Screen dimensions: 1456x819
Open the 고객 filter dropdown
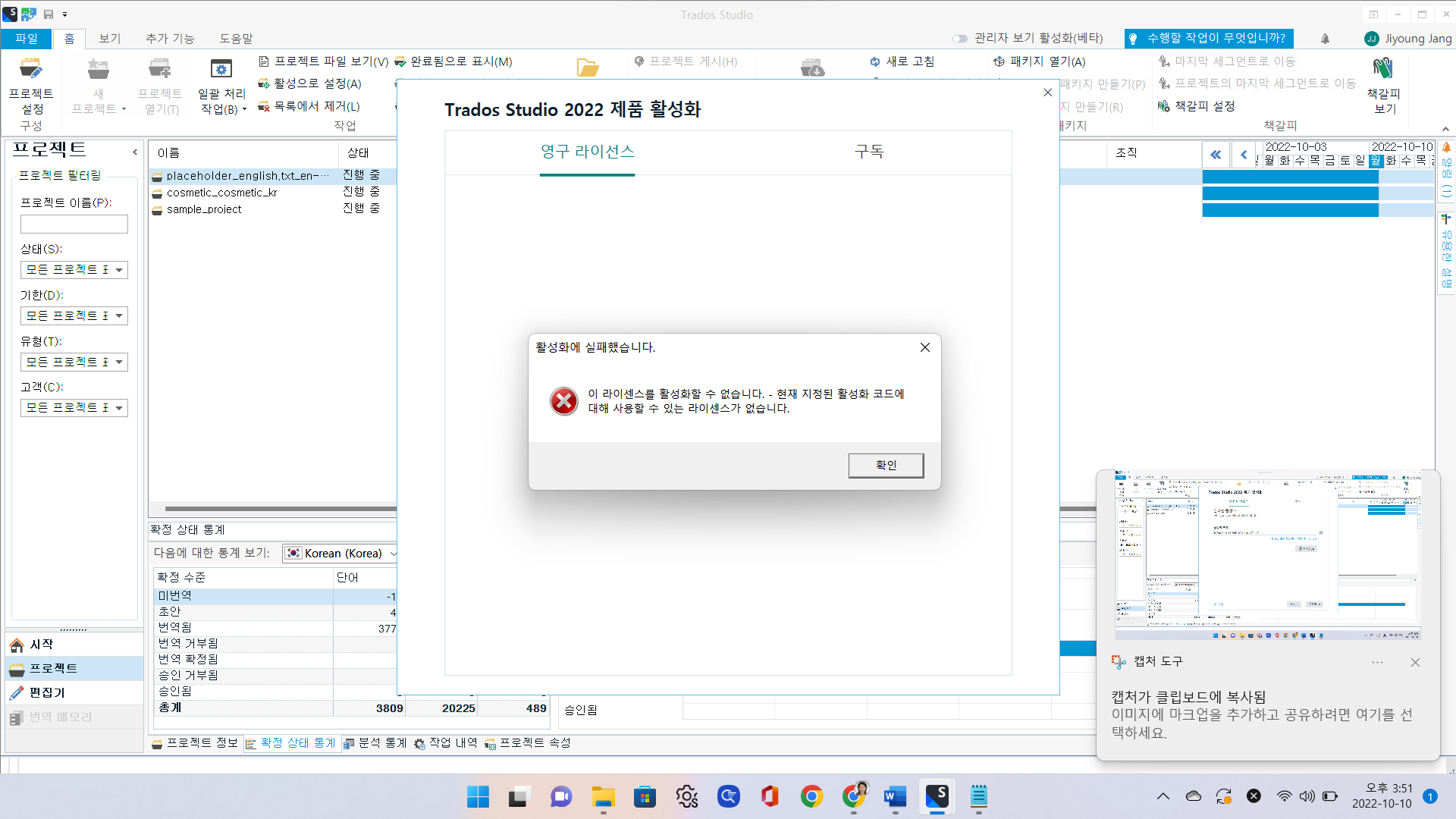pos(74,408)
